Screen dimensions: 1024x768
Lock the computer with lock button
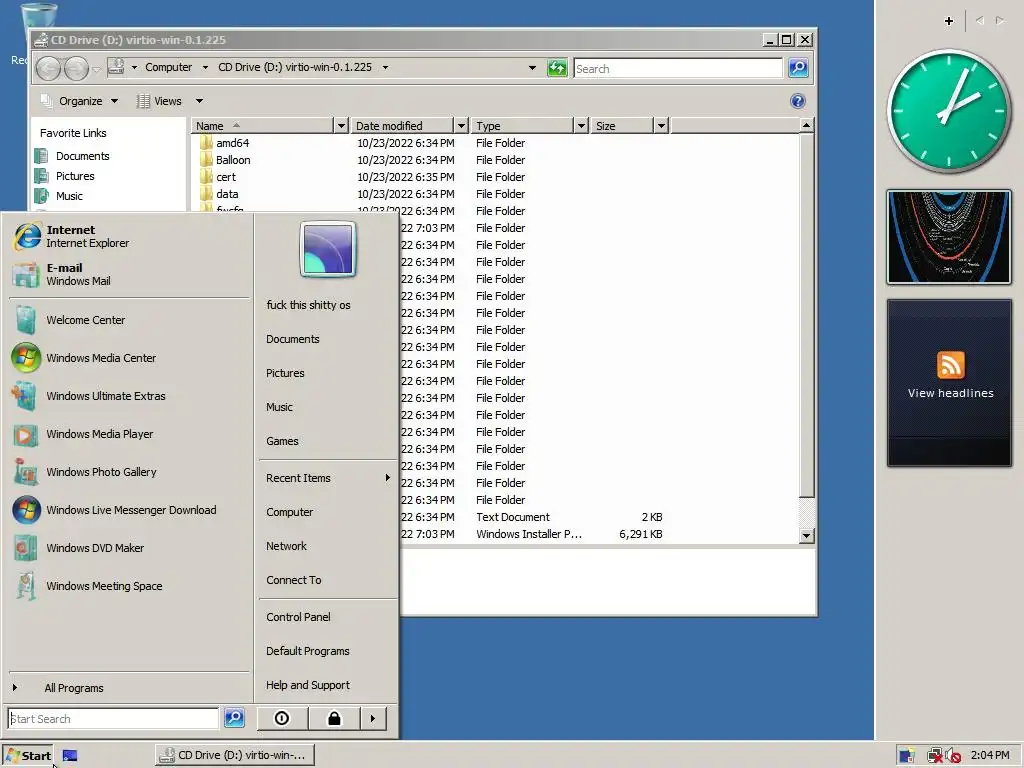(334, 718)
